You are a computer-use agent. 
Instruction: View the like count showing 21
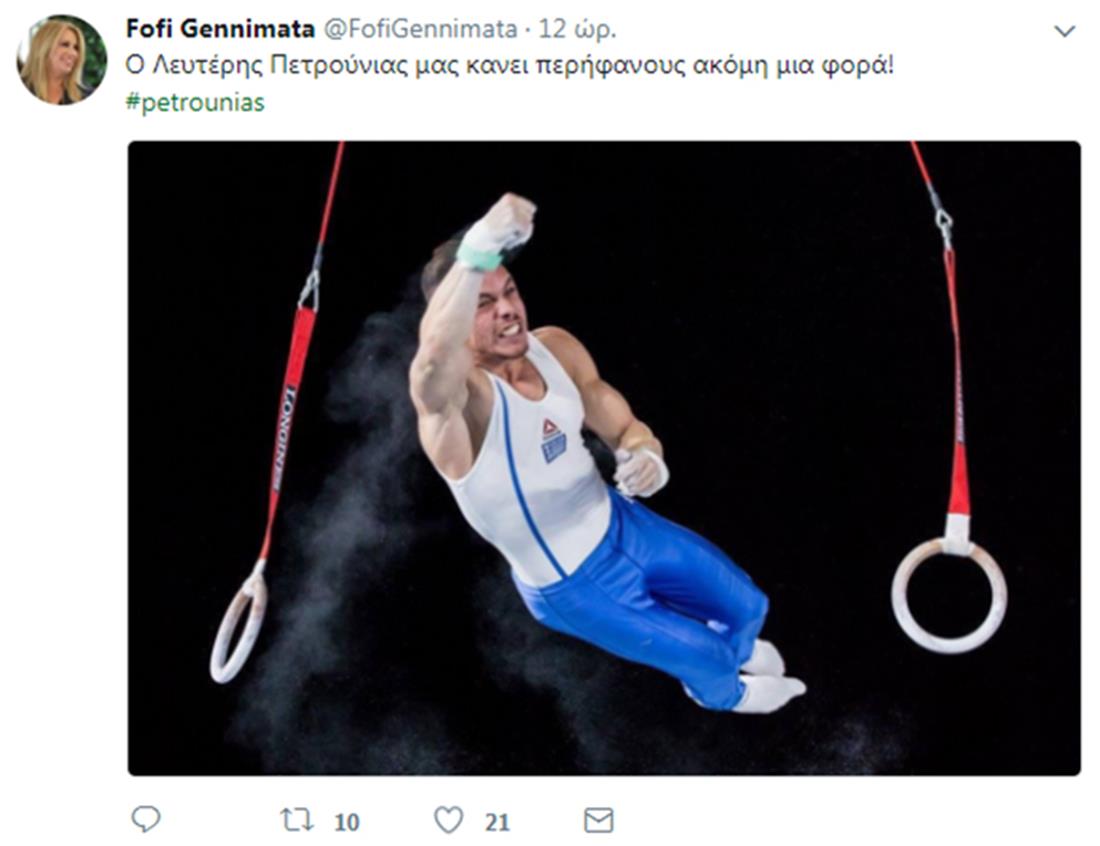click(x=497, y=821)
